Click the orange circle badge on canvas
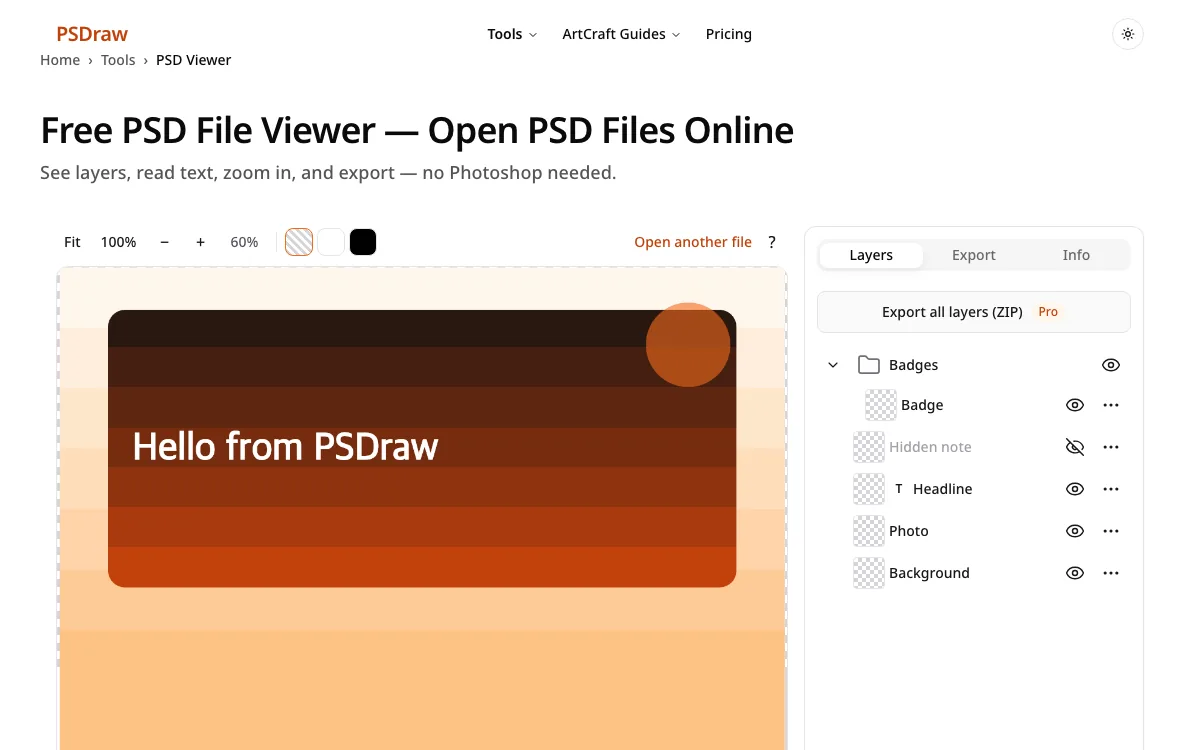 pos(688,345)
